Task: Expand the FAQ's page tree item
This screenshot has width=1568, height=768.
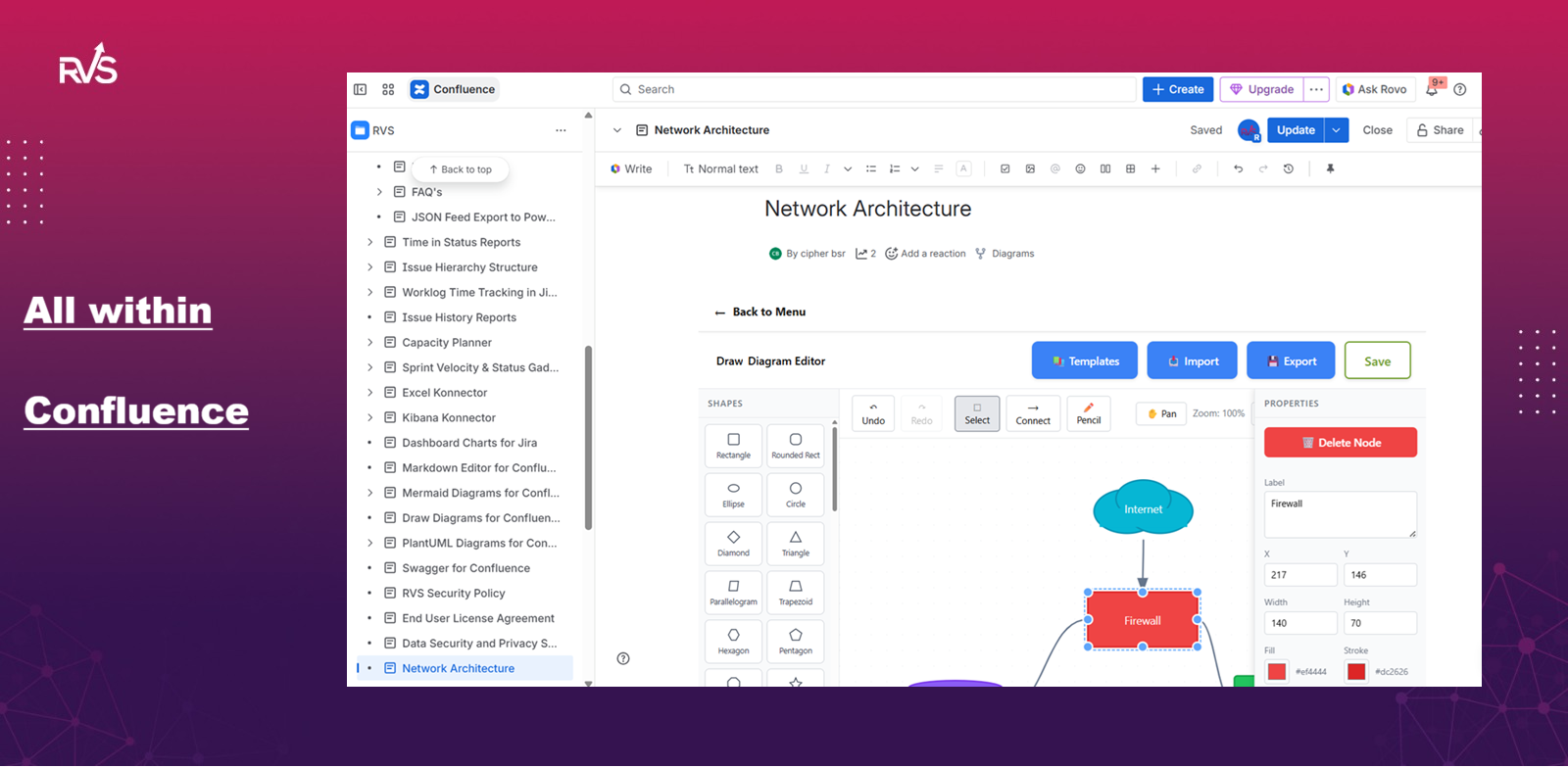Action: (x=379, y=192)
